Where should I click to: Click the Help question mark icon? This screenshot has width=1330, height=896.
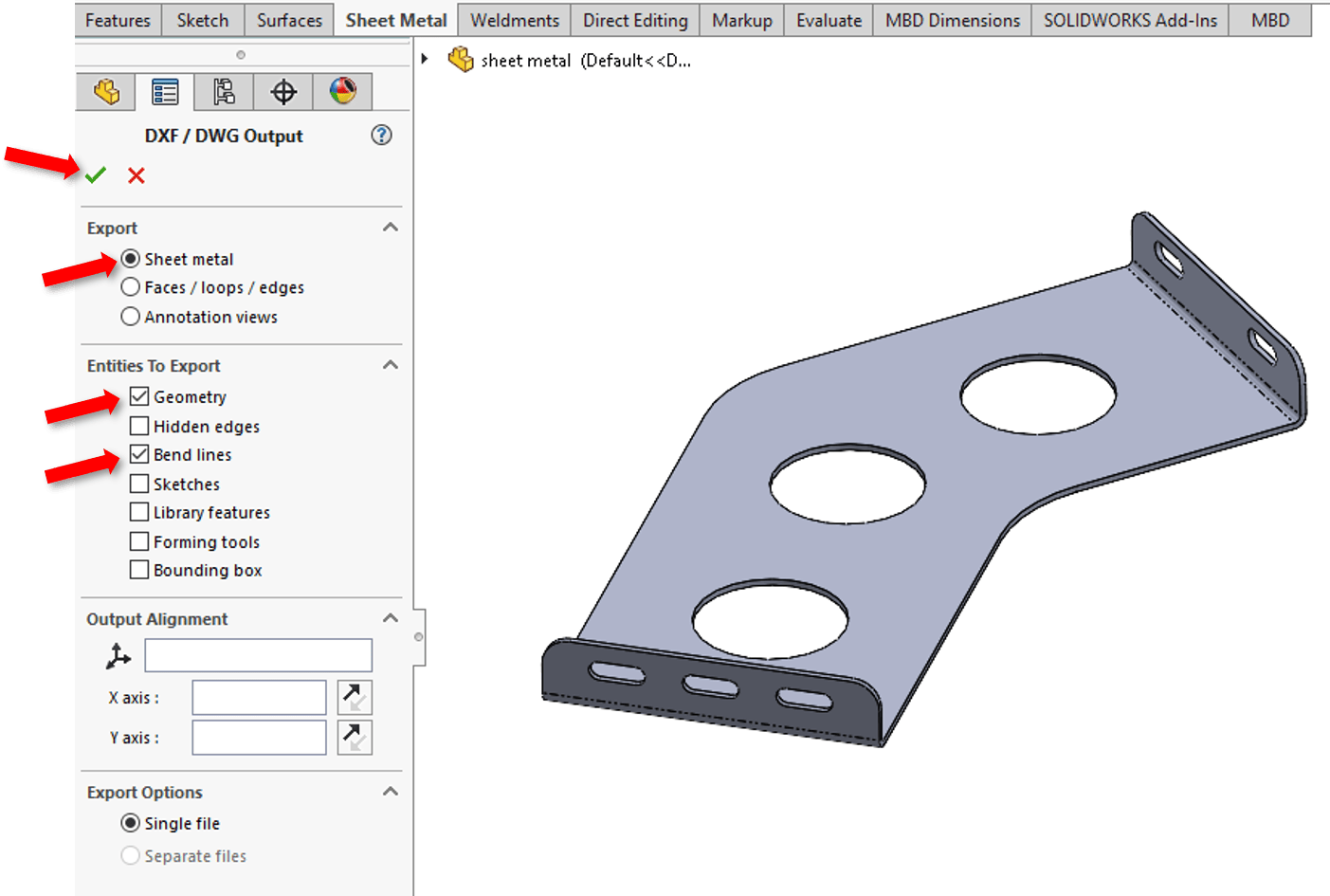381,136
